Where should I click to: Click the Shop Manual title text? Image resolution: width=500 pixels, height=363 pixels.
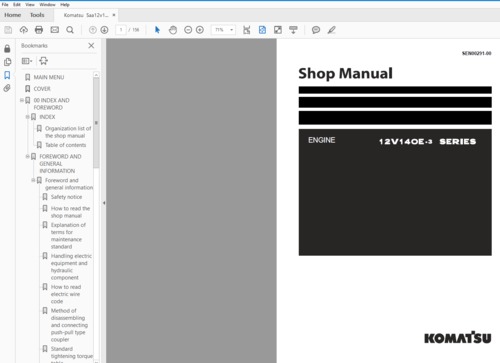(345, 73)
